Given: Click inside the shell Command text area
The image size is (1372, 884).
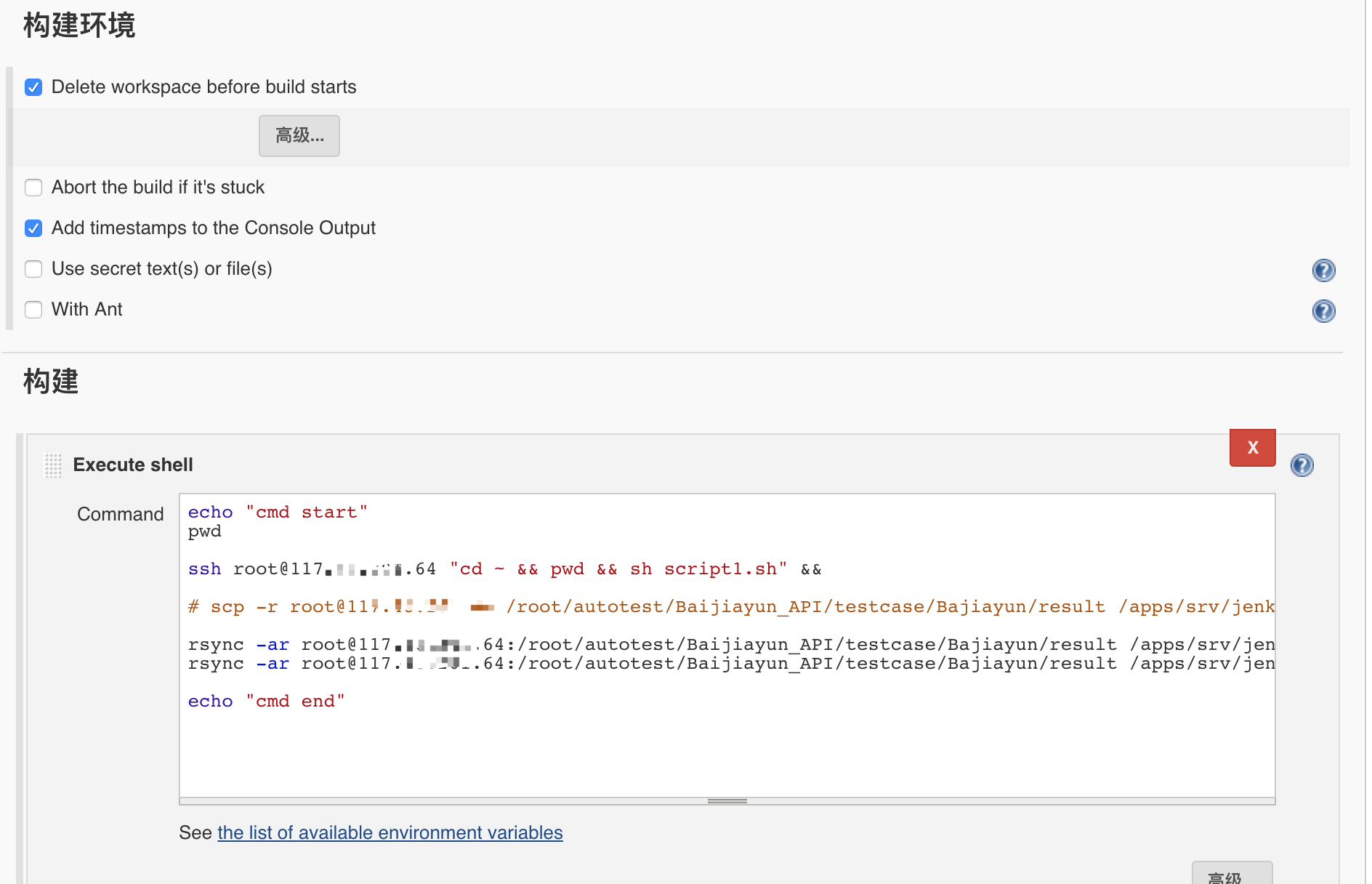Looking at the screenshot, I should point(727,749).
